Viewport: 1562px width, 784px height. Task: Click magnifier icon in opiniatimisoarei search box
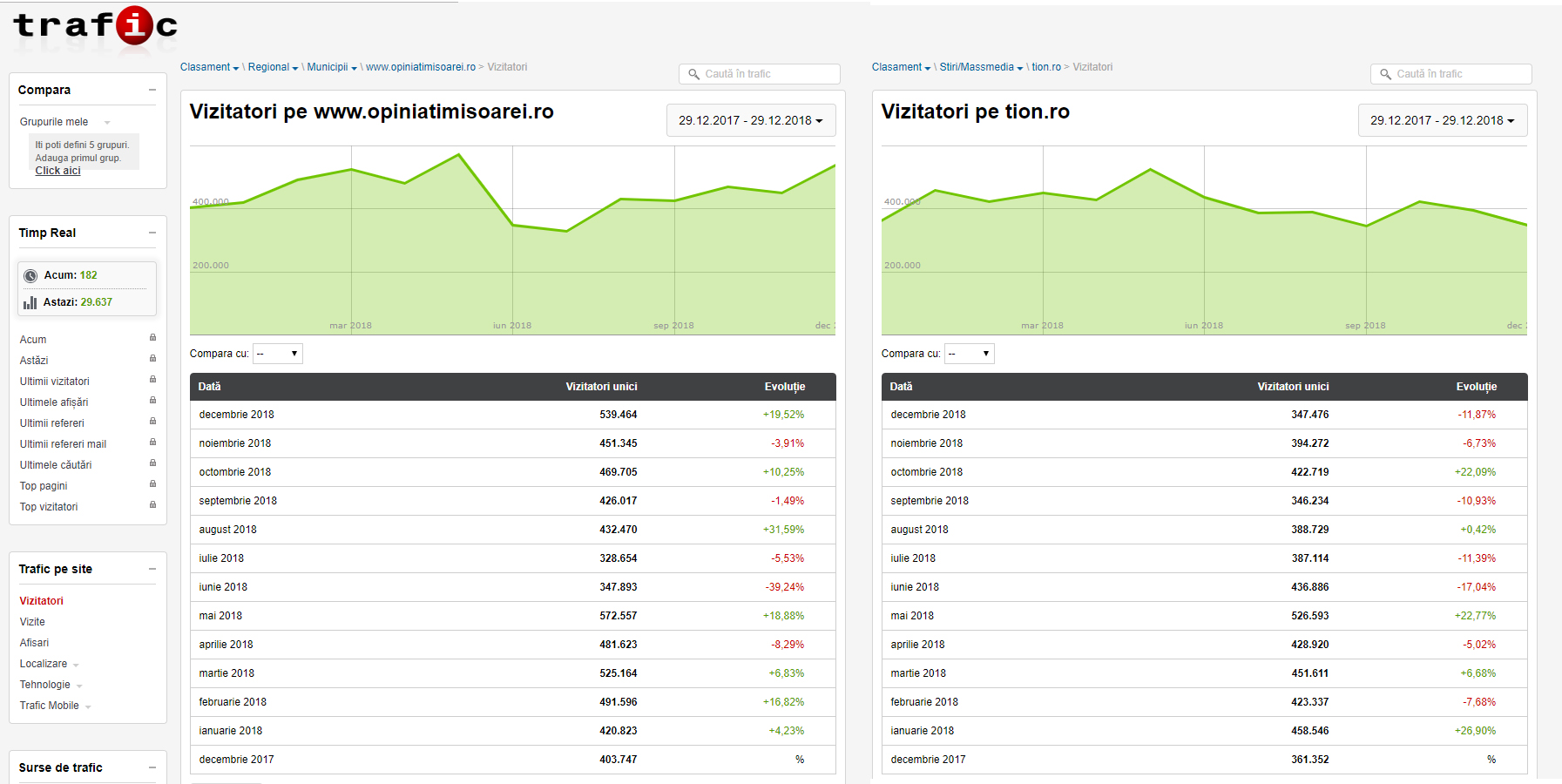[694, 74]
